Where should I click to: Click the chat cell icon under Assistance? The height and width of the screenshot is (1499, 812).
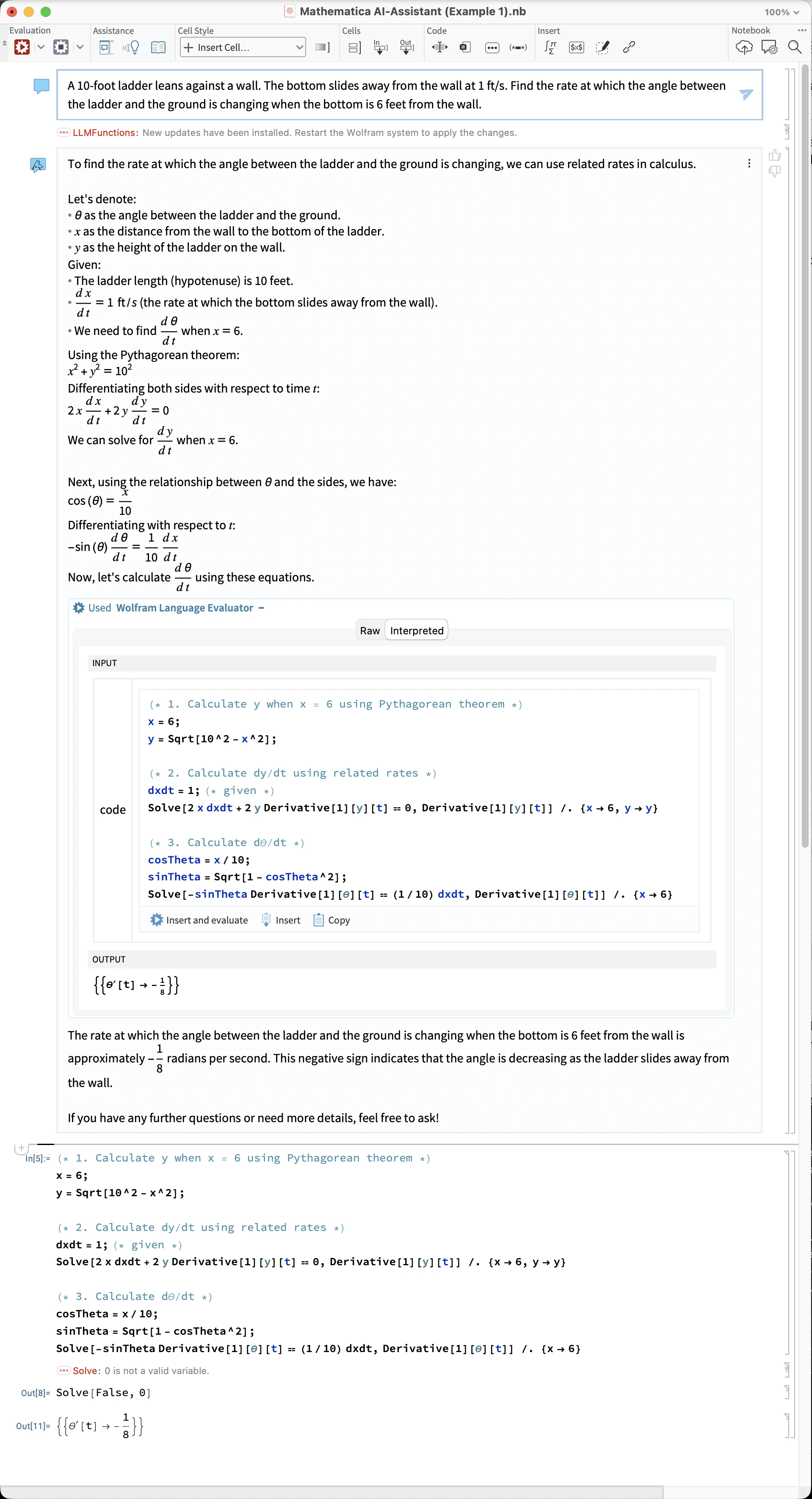[x=106, y=47]
